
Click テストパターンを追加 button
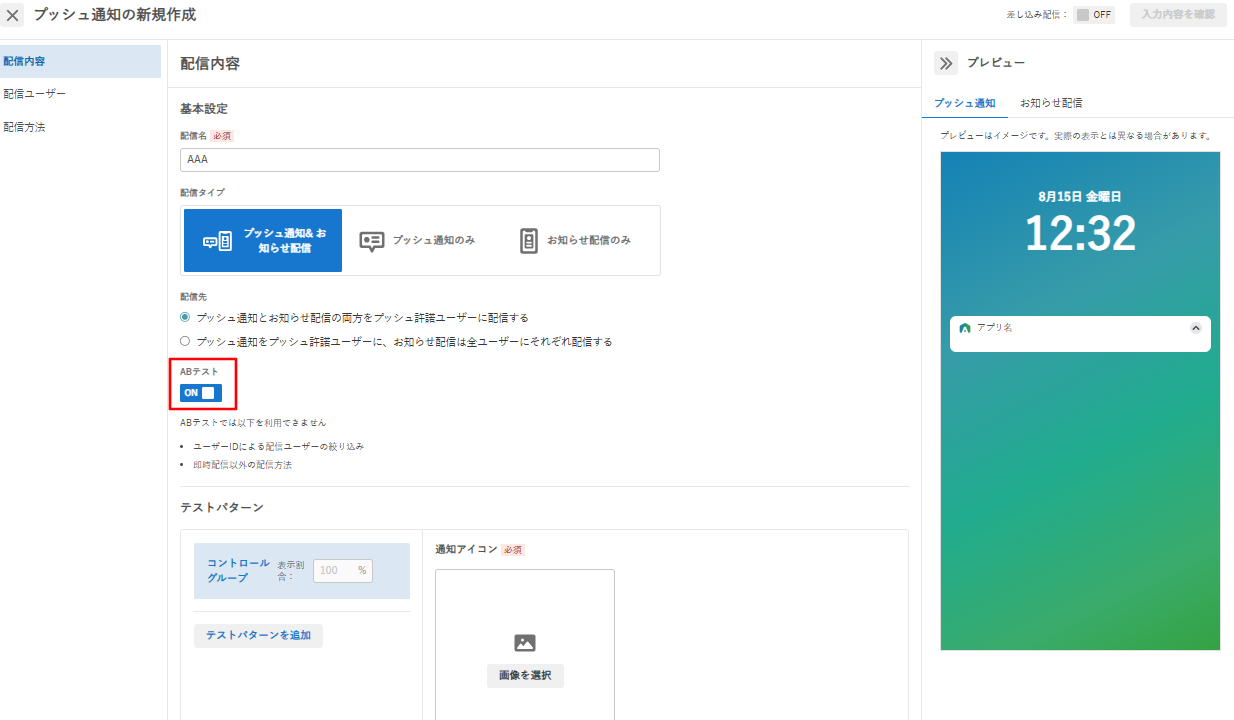[258, 635]
